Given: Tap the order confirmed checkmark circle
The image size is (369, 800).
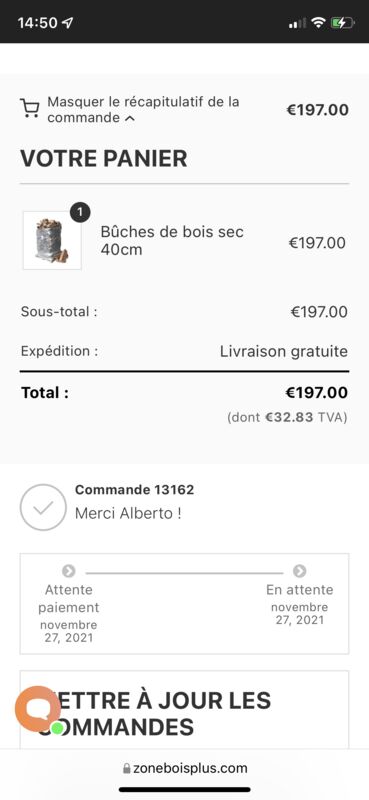Looking at the screenshot, I should click(43, 507).
